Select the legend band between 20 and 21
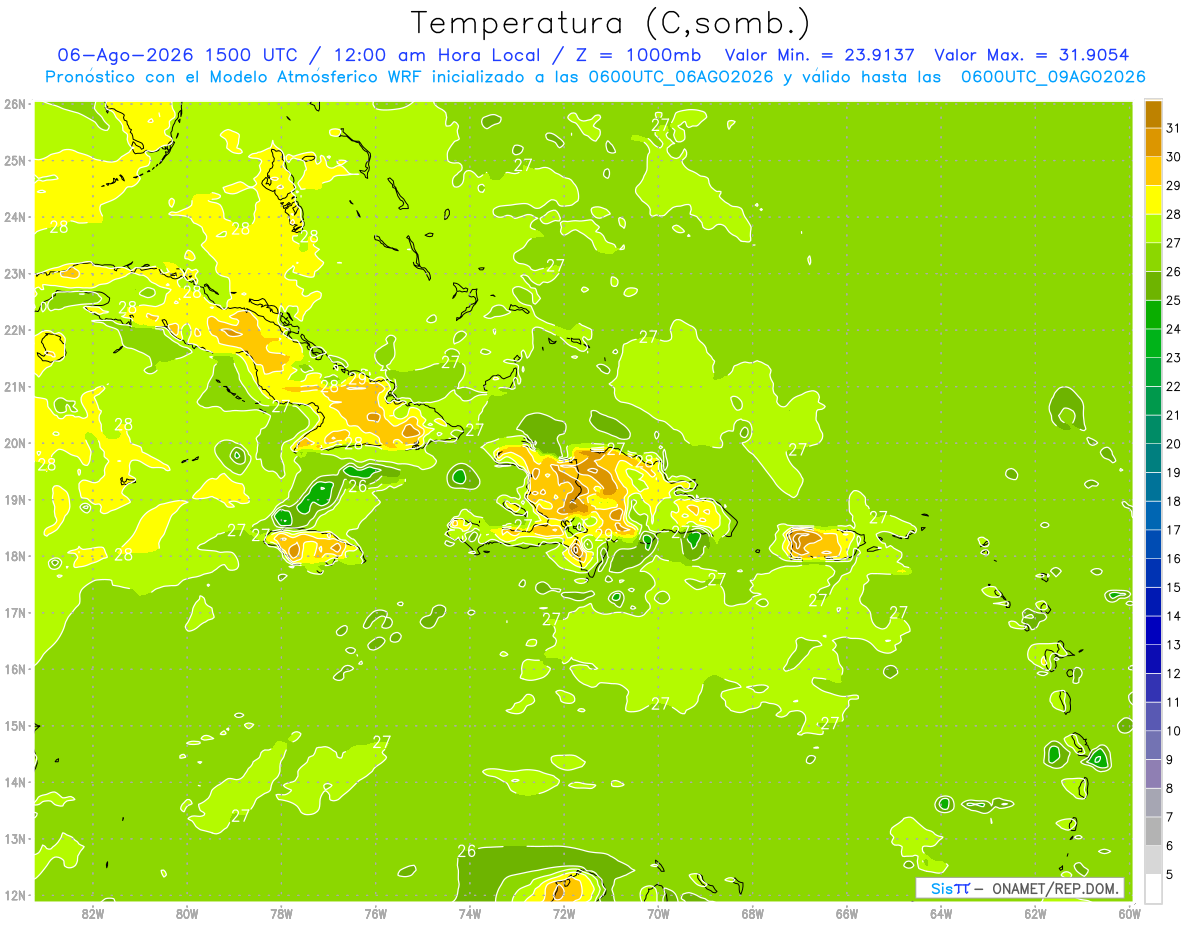 1153,430
